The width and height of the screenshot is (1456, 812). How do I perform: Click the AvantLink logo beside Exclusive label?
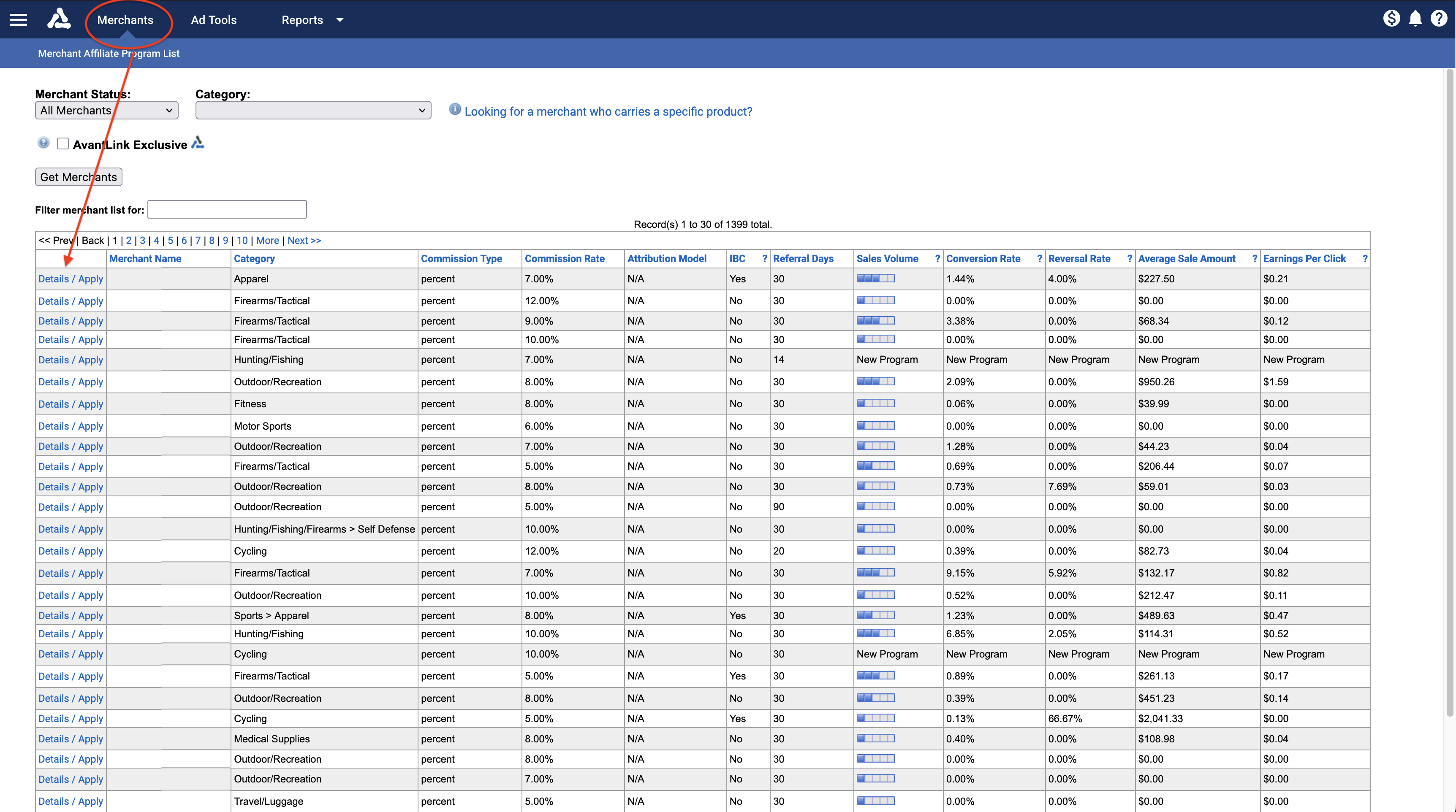pyautogui.click(x=197, y=142)
